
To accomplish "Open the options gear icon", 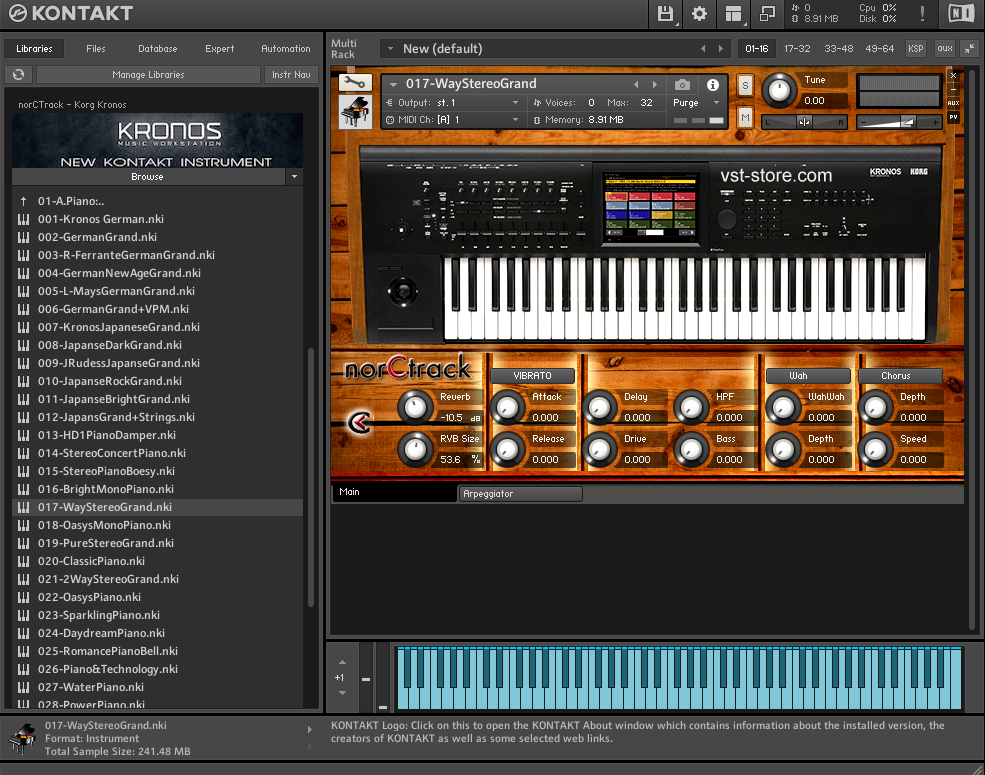I will click(x=699, y=14).
